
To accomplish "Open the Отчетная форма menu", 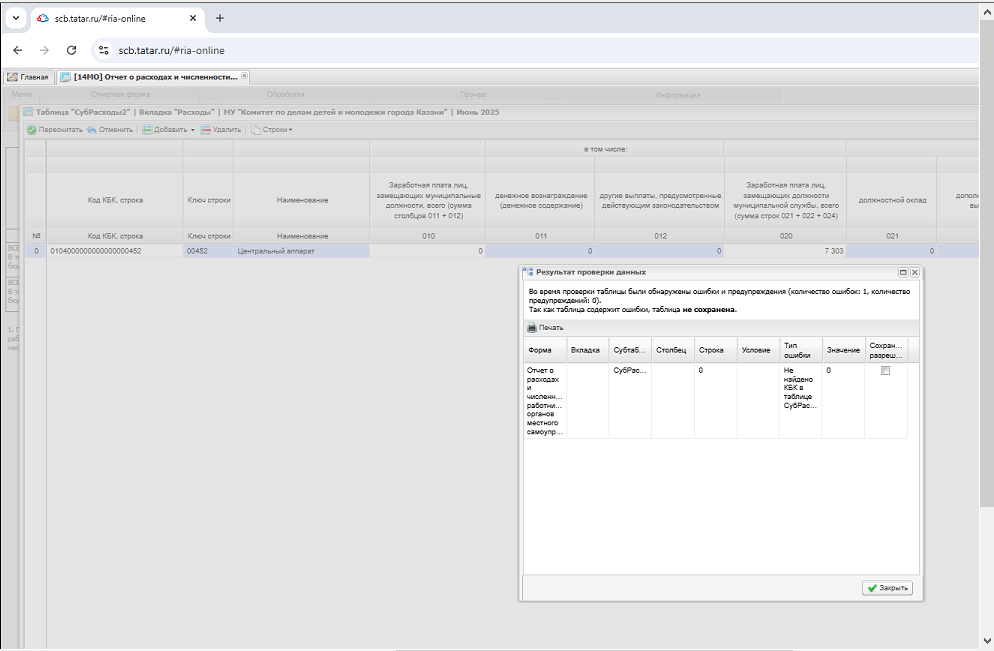I will (120, 94).
